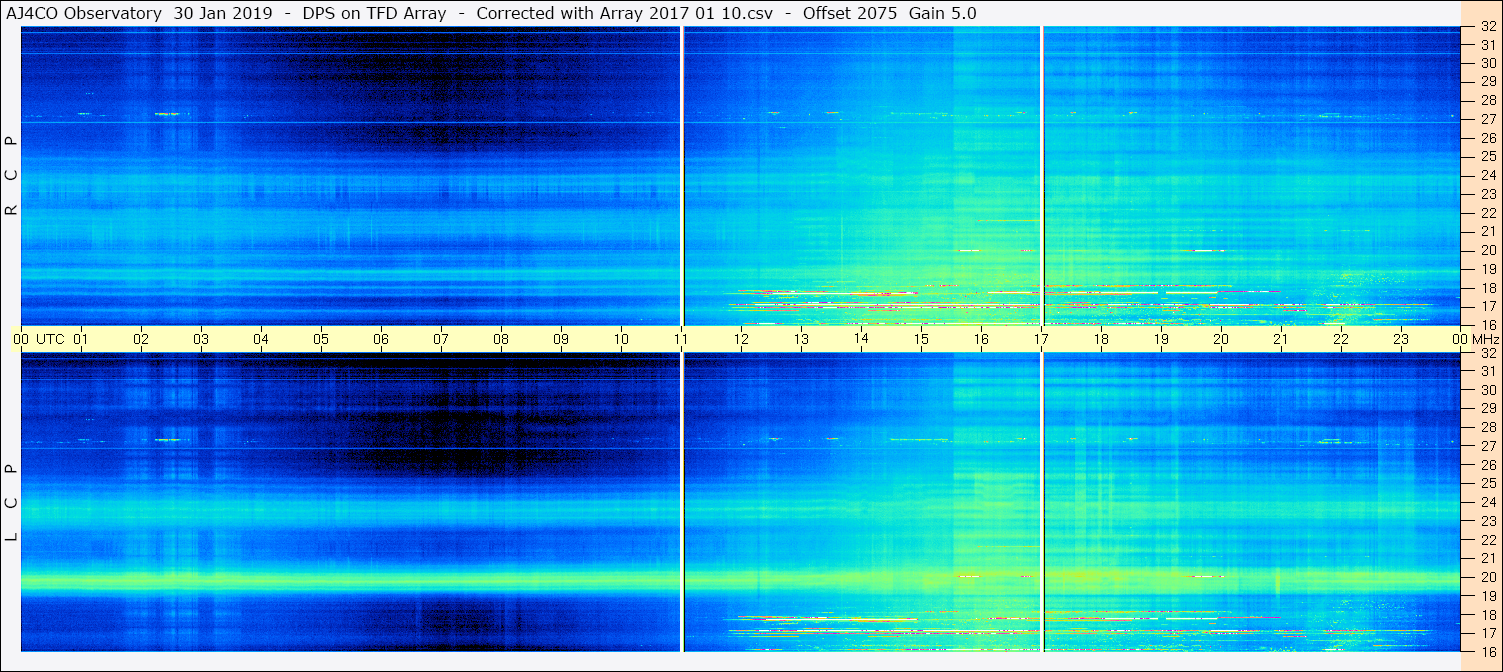Click the 'MHz' unit label
1503x672 pixels.
click(1486, 339)
